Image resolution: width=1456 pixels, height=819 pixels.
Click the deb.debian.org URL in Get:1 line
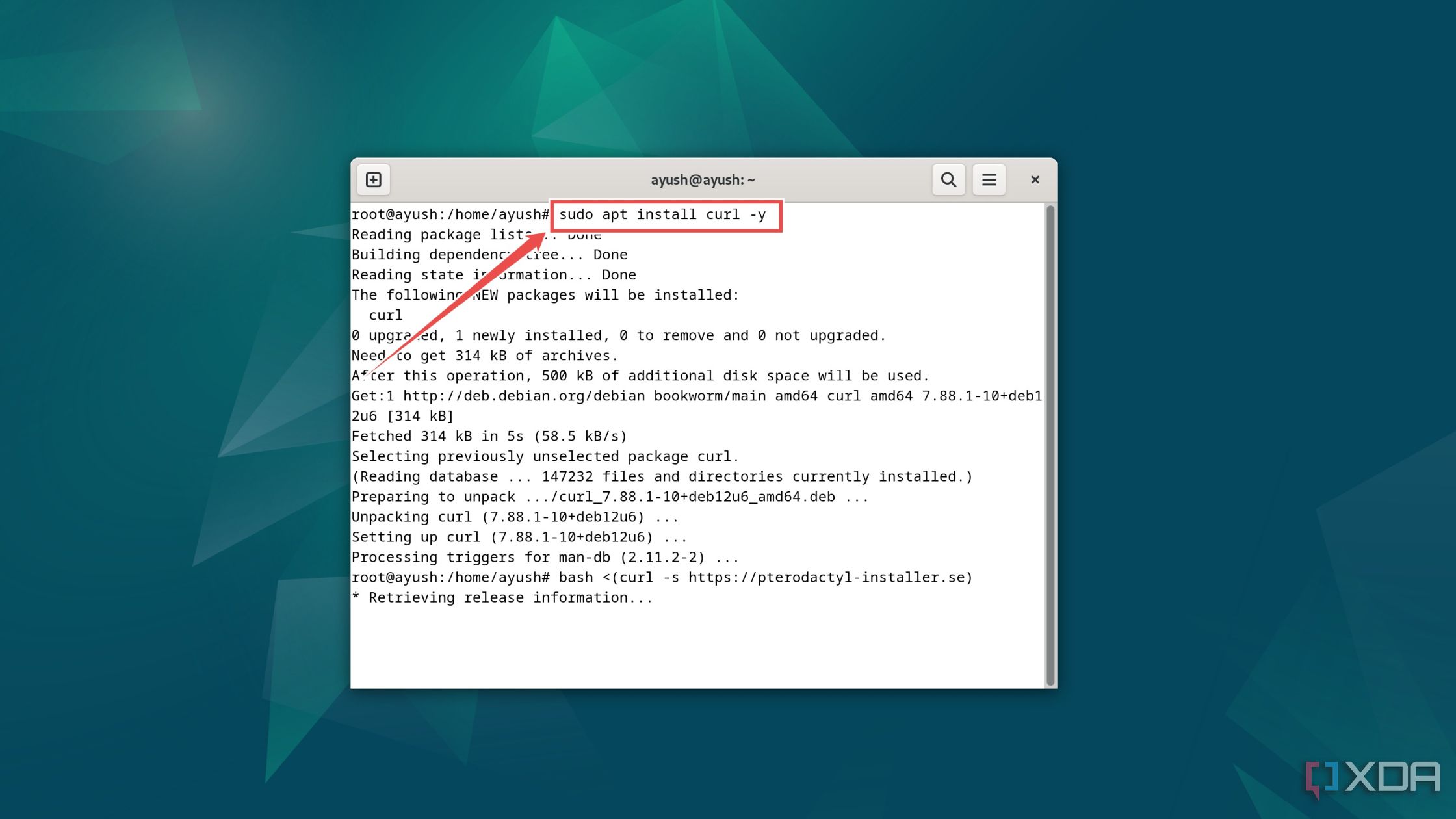(x=523, y=396)
